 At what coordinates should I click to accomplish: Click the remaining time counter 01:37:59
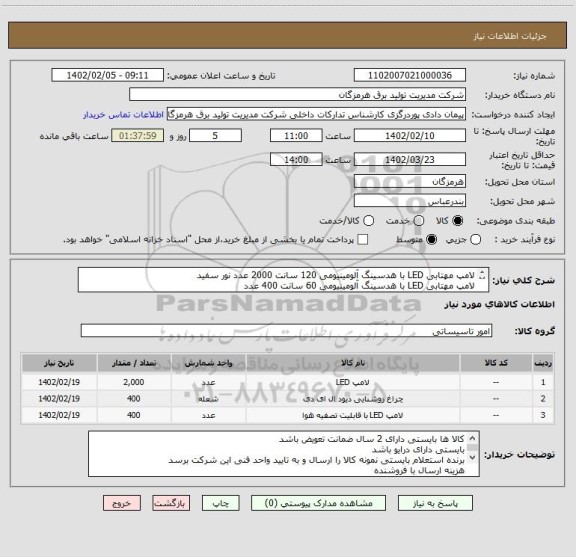tap(138, 136)
